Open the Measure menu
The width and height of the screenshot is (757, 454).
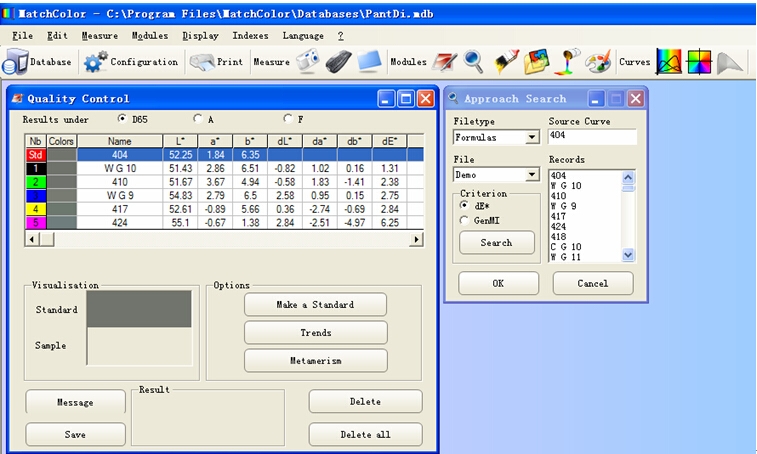click(x=99, y=36)
